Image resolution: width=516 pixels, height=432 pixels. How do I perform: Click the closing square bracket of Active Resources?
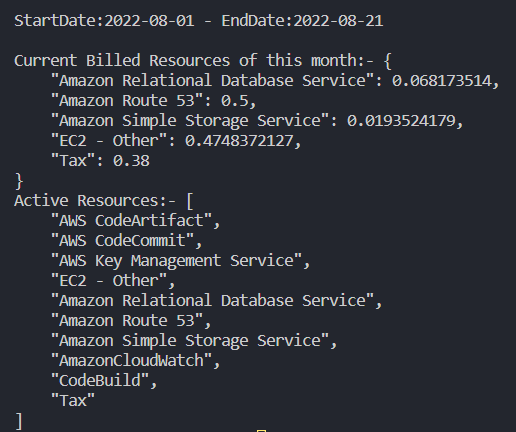click(x=19, y=421)
